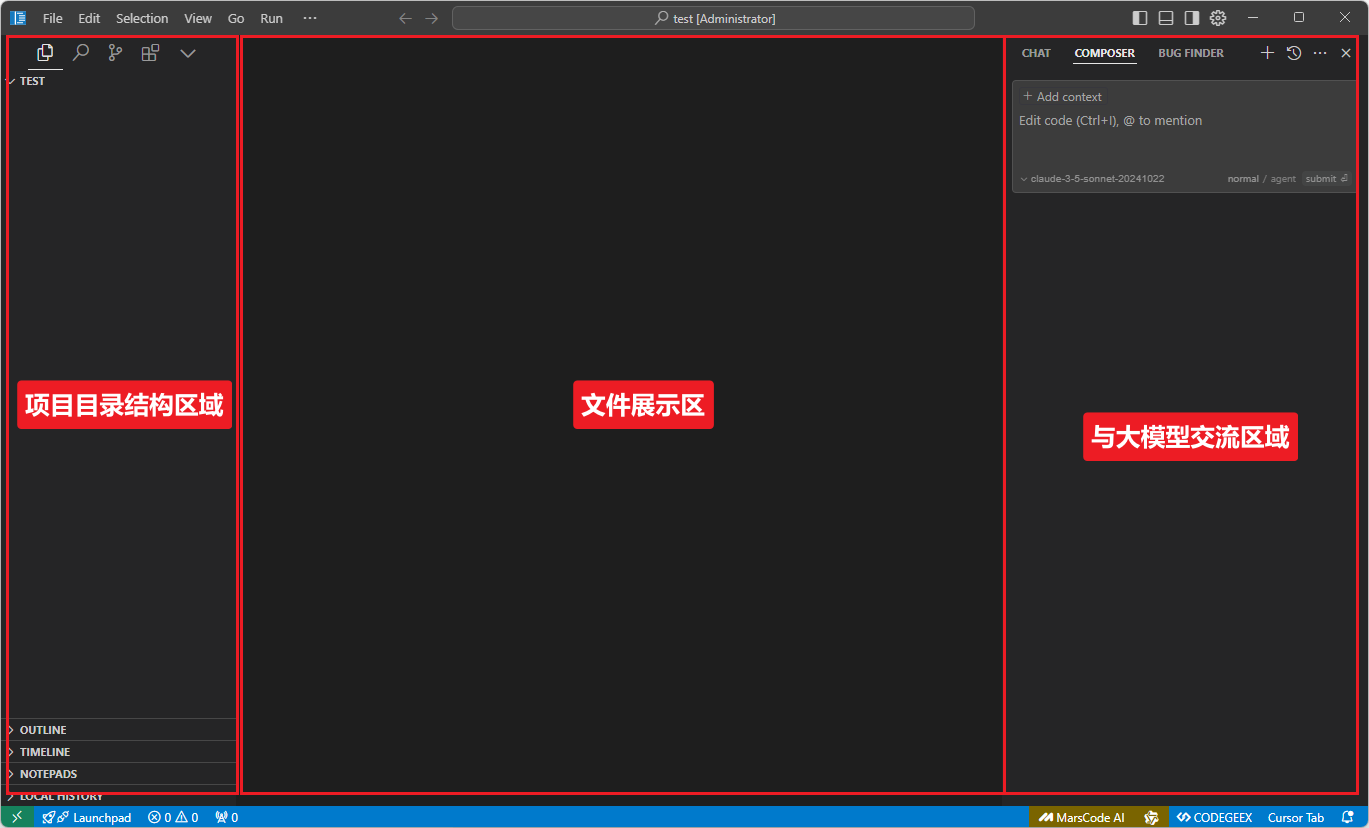This screenshot has height=828, width=1369.
Task: Click the submit button
Action: tap(1327, 179)
